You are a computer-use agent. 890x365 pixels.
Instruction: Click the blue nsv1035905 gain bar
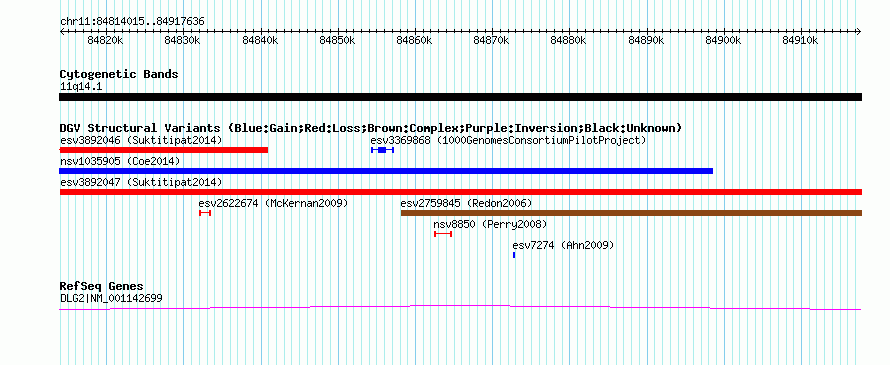tap(386, 171)
